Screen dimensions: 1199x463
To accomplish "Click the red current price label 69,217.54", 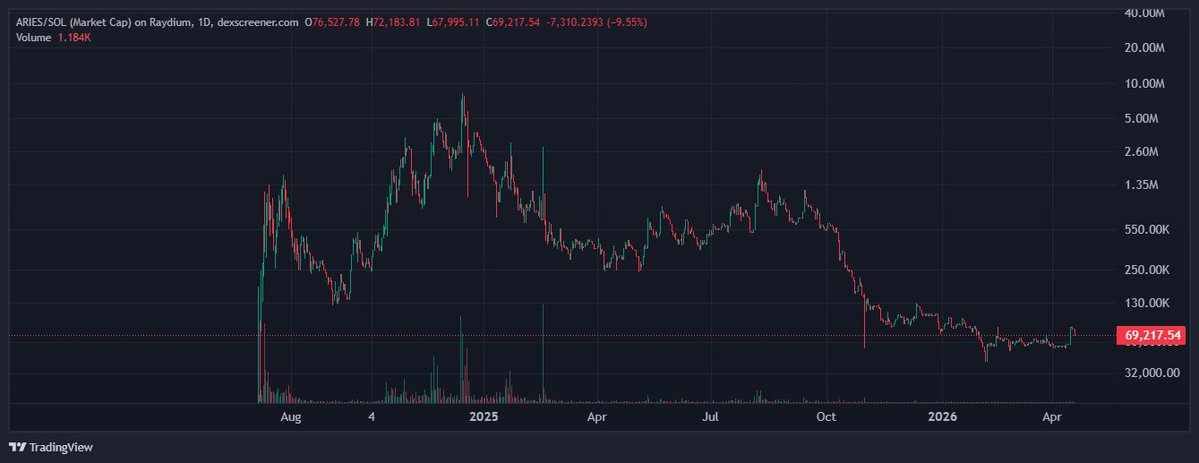I will [x=1151, y=335].
